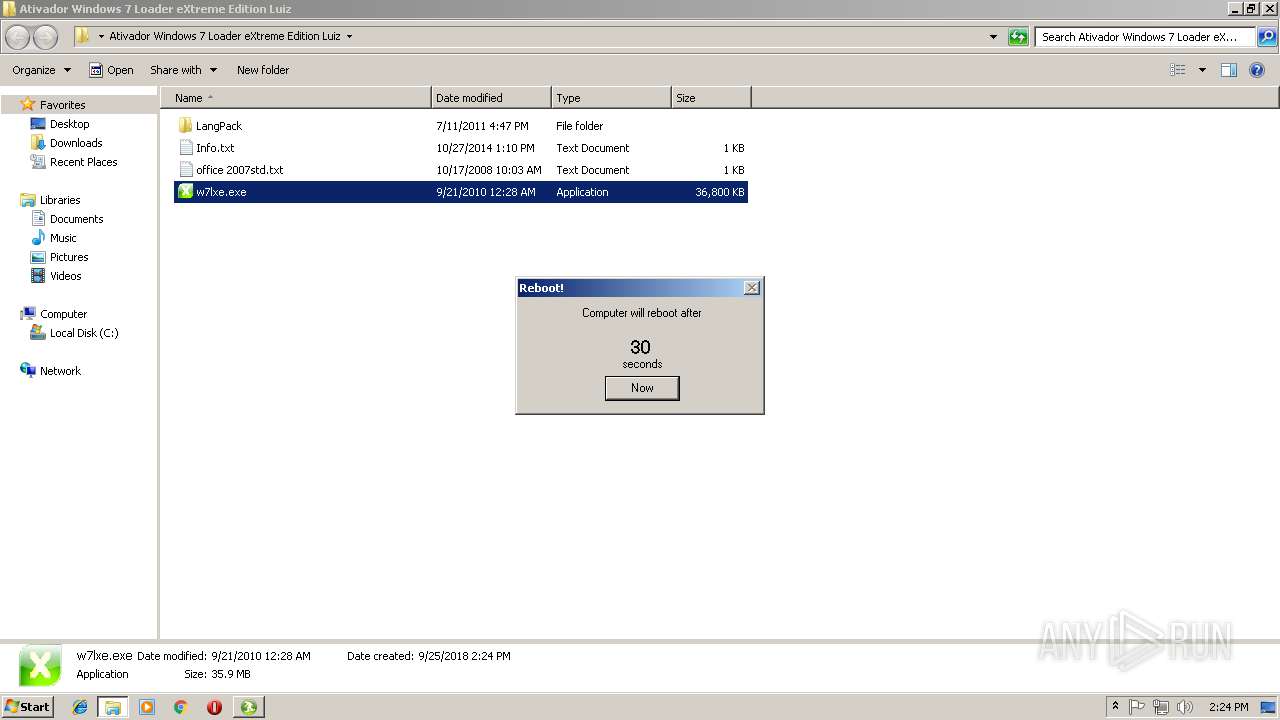1280x720 pixels.
Task: Change your view icon button
Action: click(x=1178, y=70)
